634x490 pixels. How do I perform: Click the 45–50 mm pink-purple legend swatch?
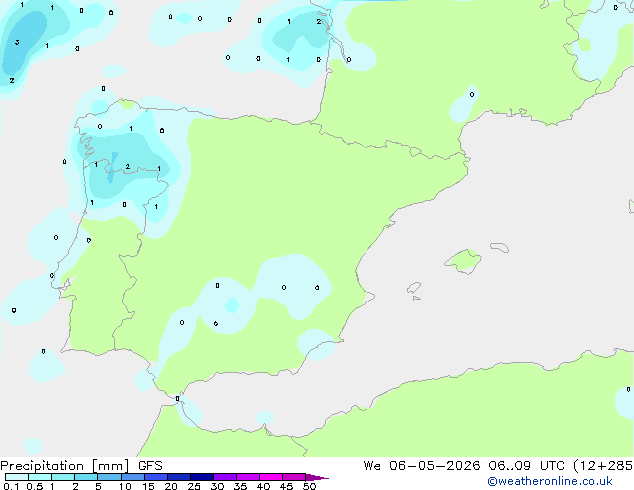click(x=294, y=477)
